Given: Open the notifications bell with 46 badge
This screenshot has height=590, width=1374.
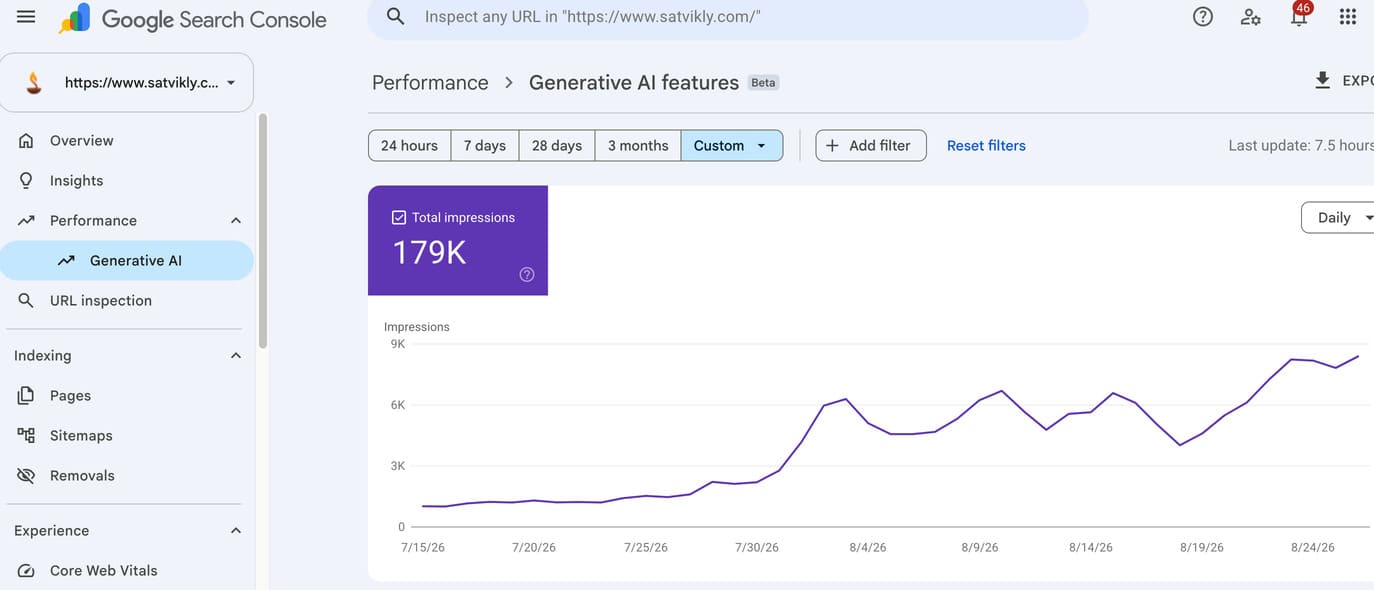Looking at the screenshot, I should coord(1299,14).
